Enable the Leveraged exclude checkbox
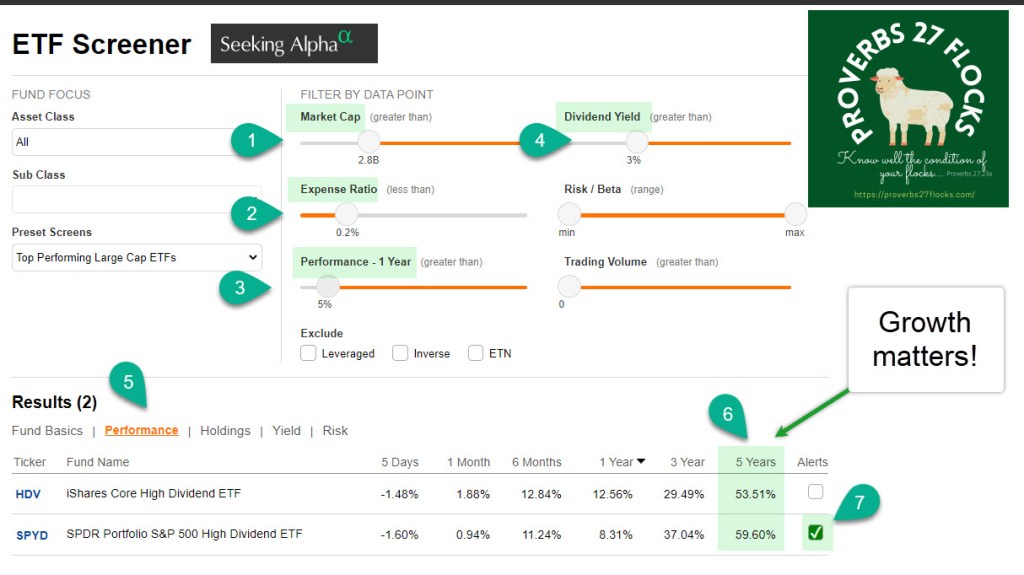This screenshot has width=1024, height=575. coord(309,353)
